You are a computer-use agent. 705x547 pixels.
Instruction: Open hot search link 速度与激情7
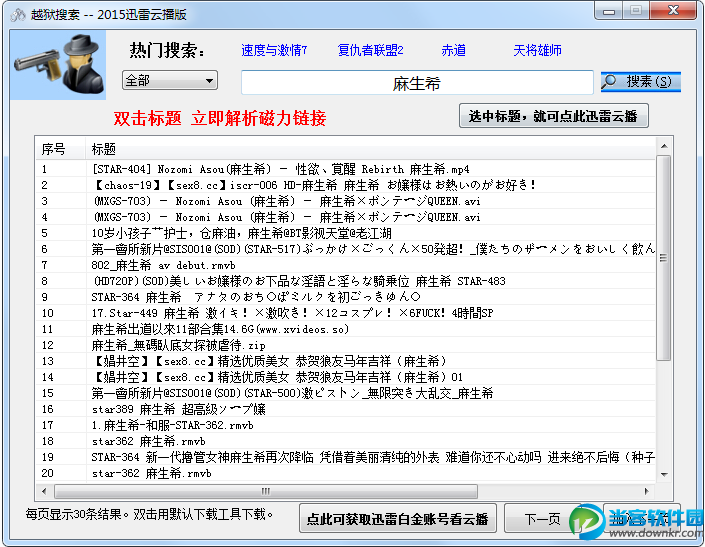click(274, 50)
